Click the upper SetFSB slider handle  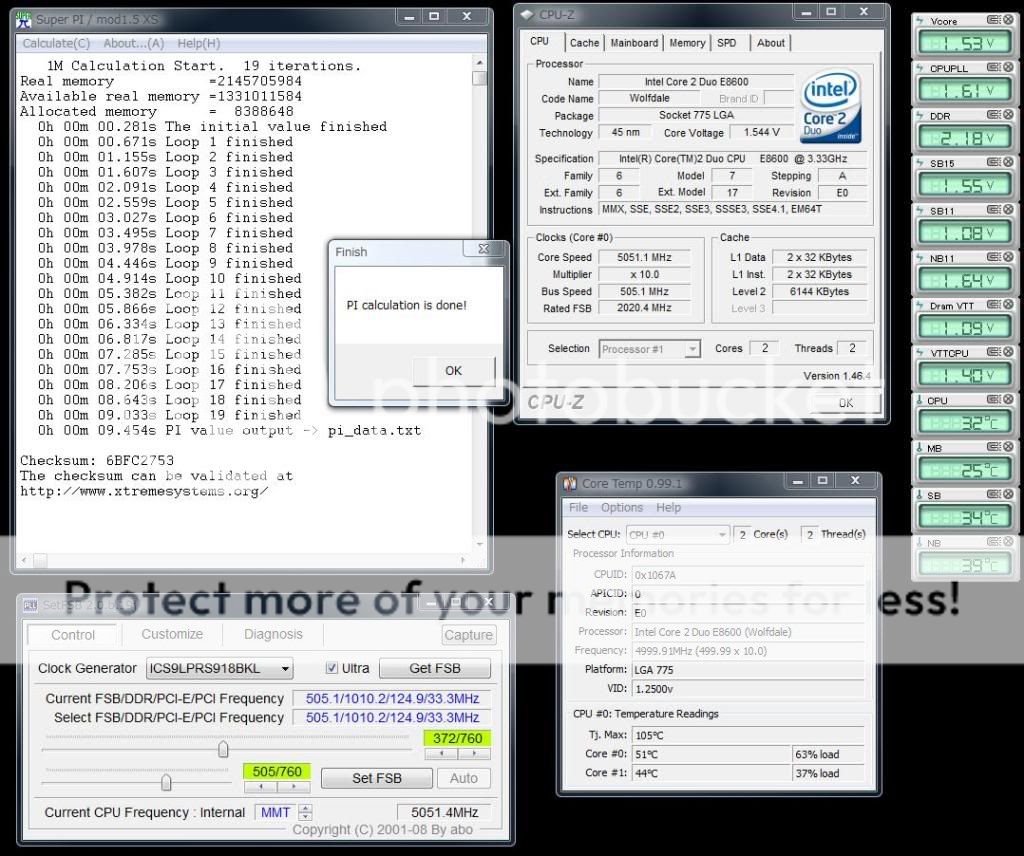223,748
